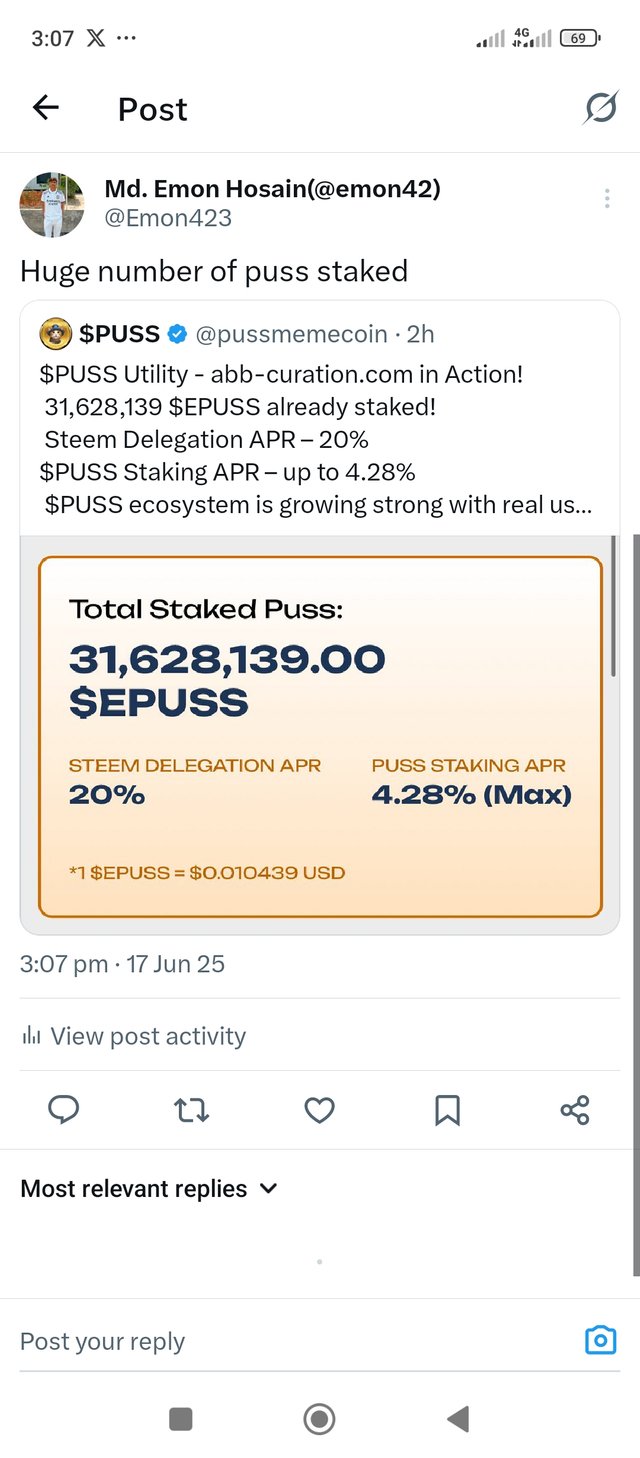Open the Total Staked Puss image
Viewport: 640px width, 1458px height.
pyautogui.click(x=320, y=736)
